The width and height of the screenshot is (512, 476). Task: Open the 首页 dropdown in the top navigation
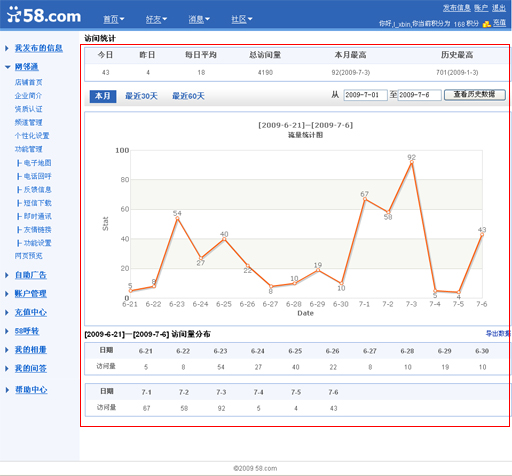pyautogui.click(x=114, y=19)
